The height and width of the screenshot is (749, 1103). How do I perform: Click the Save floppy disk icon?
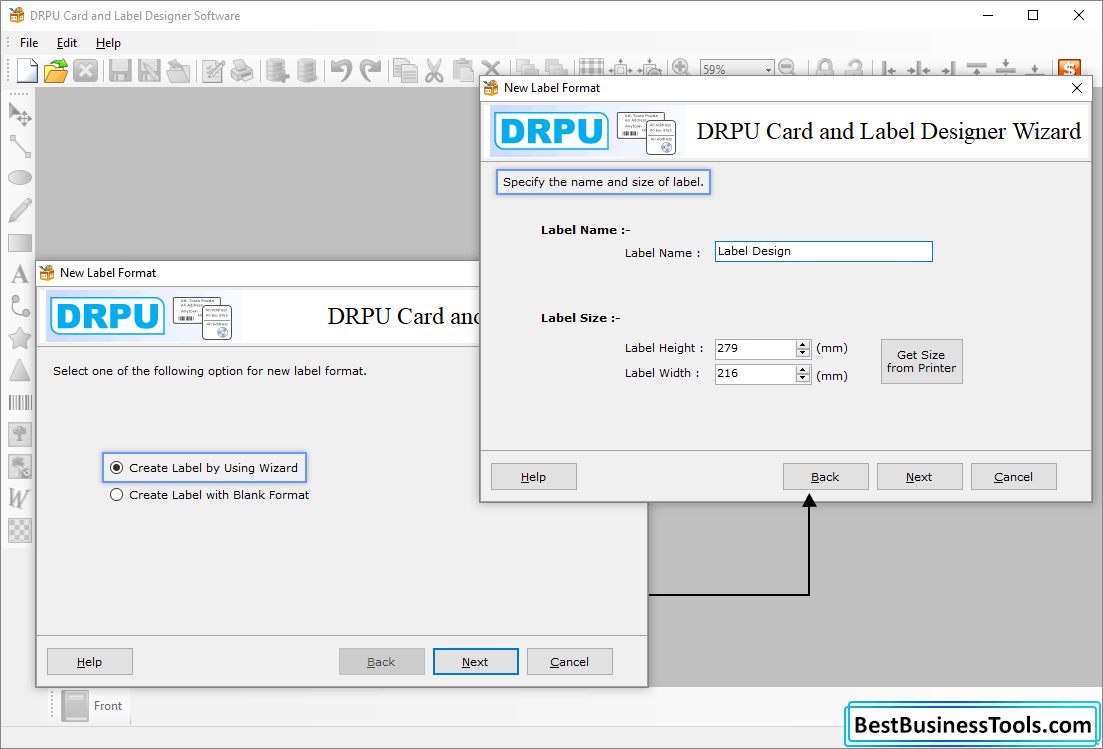coord(120,70)
